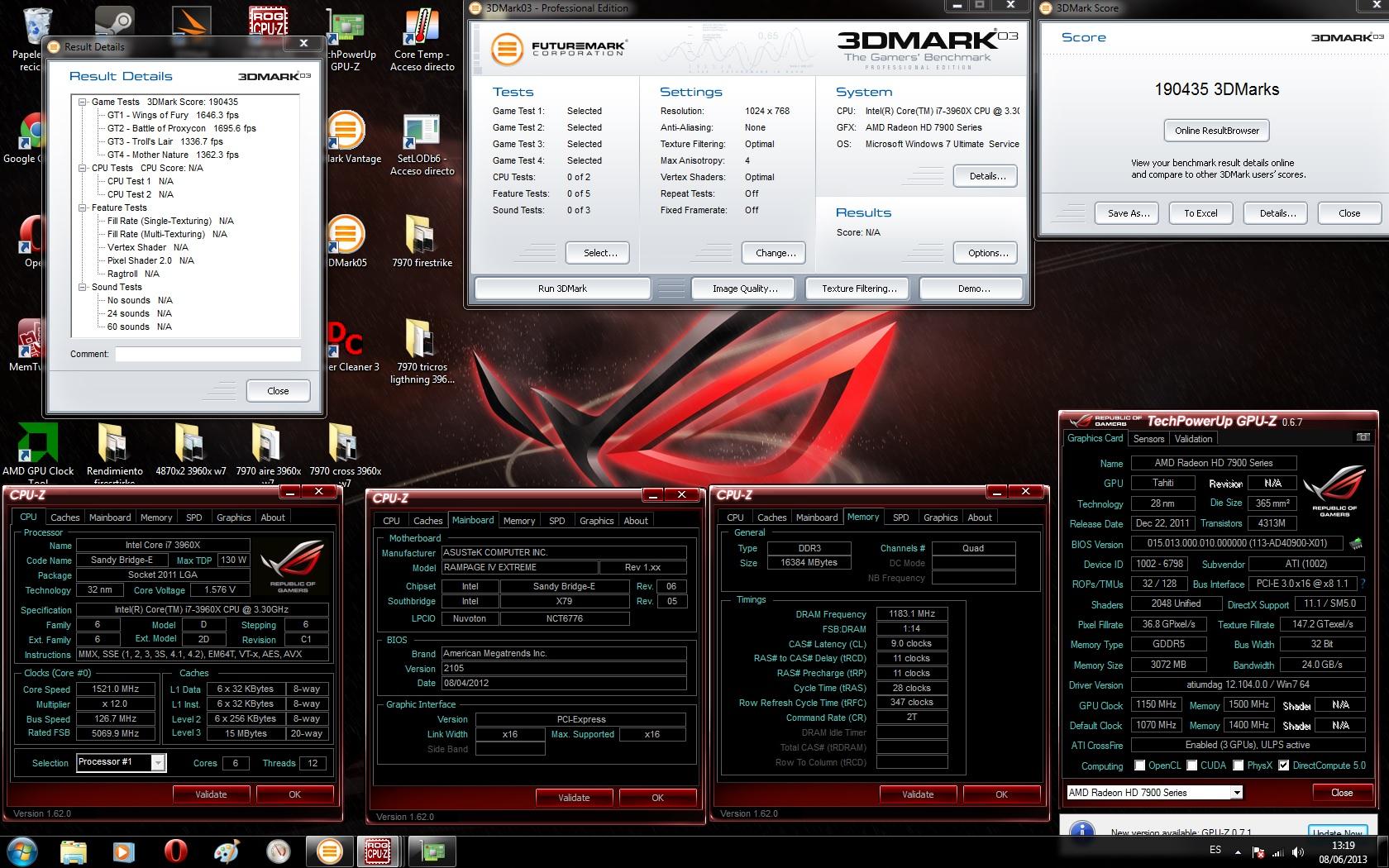Click the Windows Start orb
Viewport: 1389px width, 868px height.
click(22, 851)
